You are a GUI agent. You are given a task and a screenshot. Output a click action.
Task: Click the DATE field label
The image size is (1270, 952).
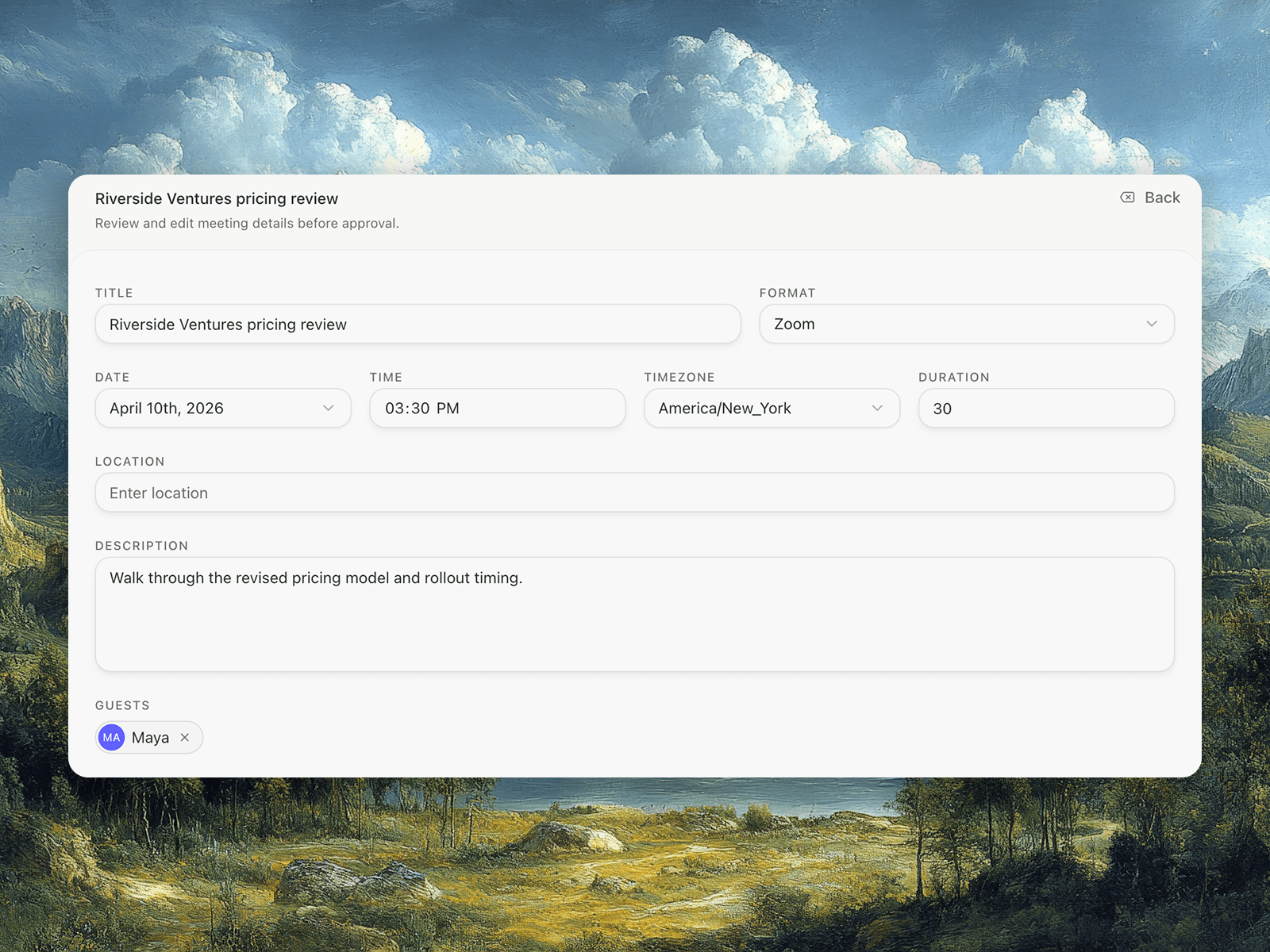click(x=113, y=377)
